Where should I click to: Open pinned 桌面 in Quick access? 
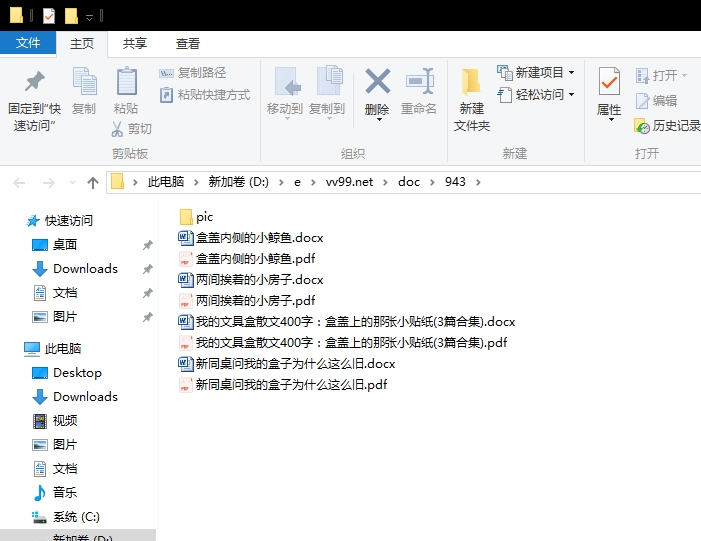pos(54,245)
